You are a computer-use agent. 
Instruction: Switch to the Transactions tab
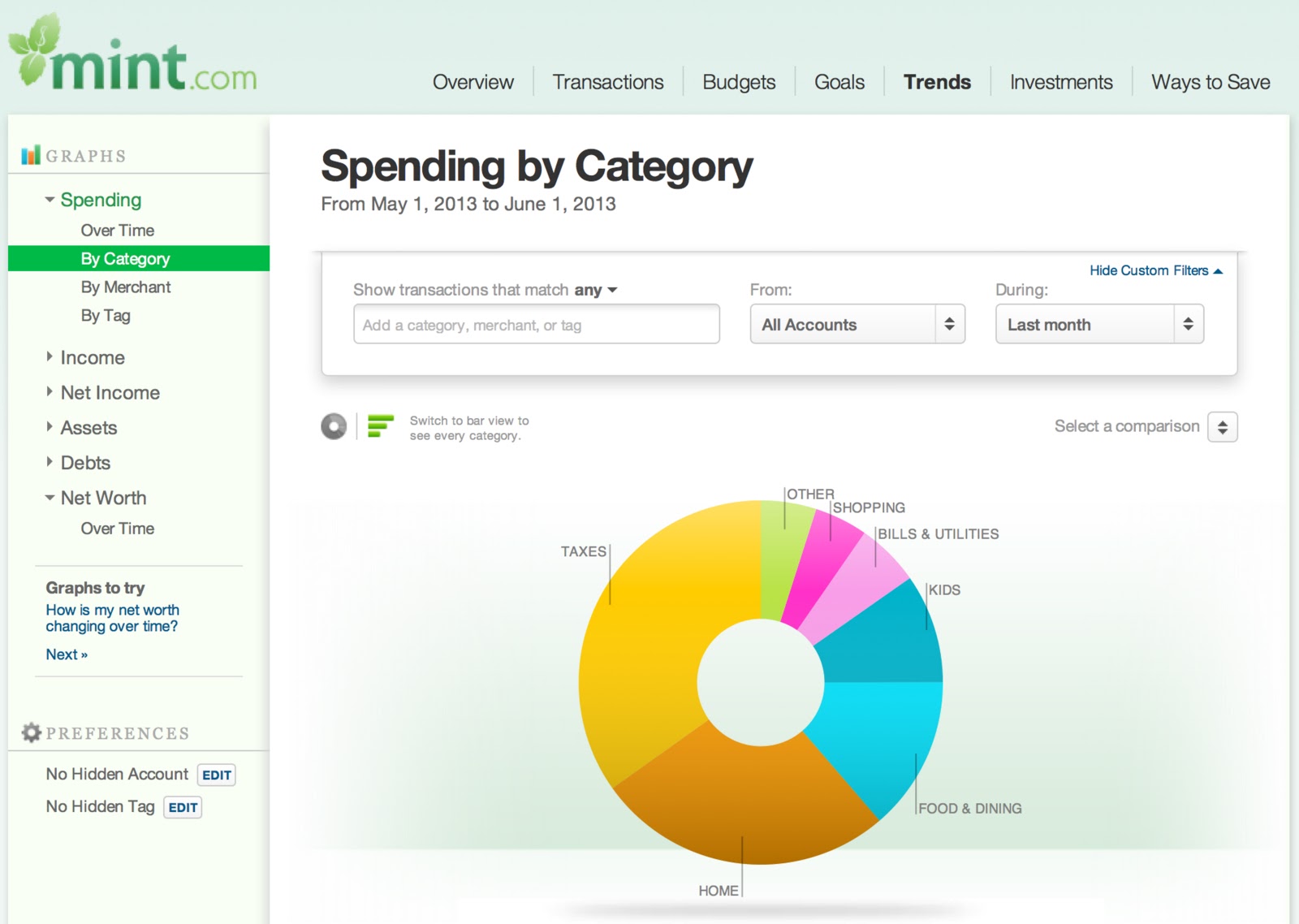(x=607, y=82)
